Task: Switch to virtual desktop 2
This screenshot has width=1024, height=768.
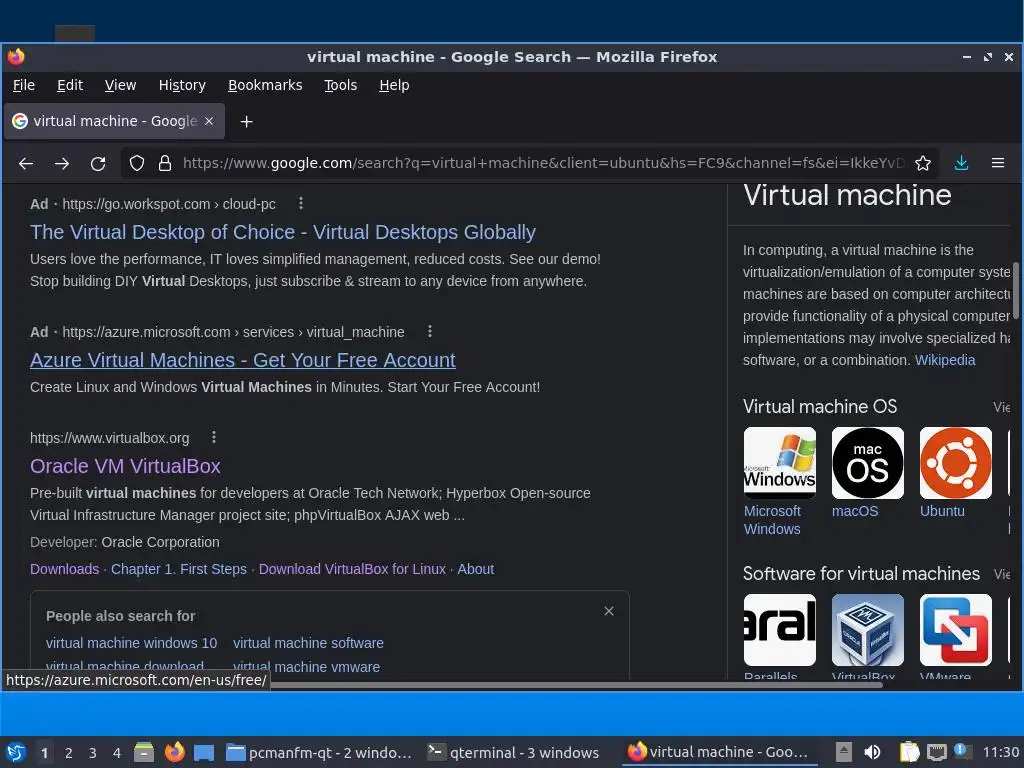Action: (x=69, y=753)
